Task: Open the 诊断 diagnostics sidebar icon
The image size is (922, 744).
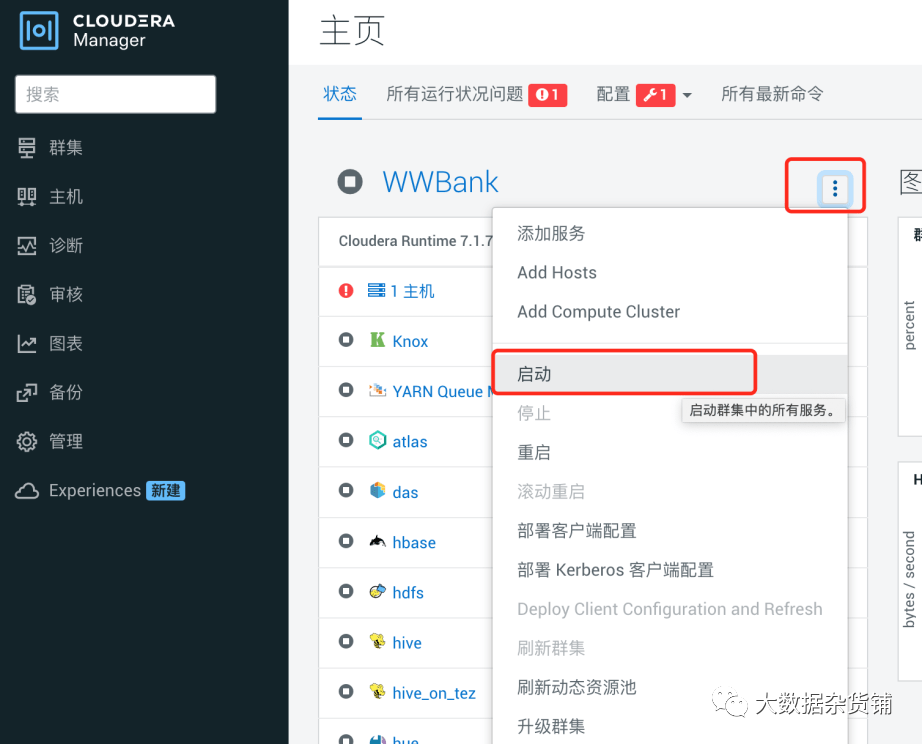Action: click(x=26, y=245)
